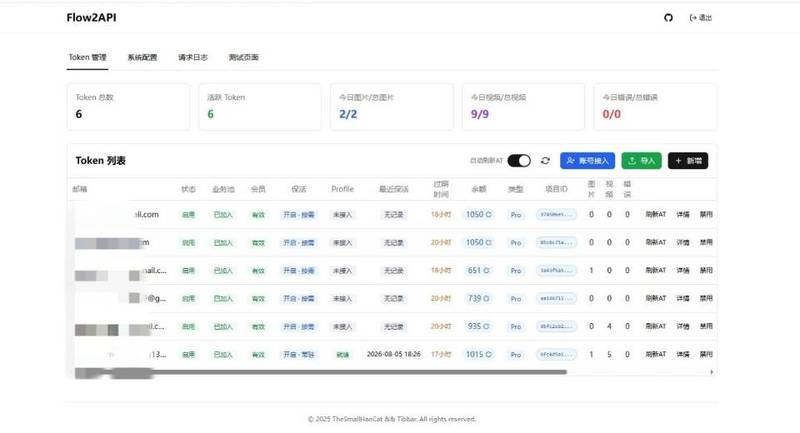800x433 pixels.
Task: Click the project ID chip in the 651 row
Action: 556,270
